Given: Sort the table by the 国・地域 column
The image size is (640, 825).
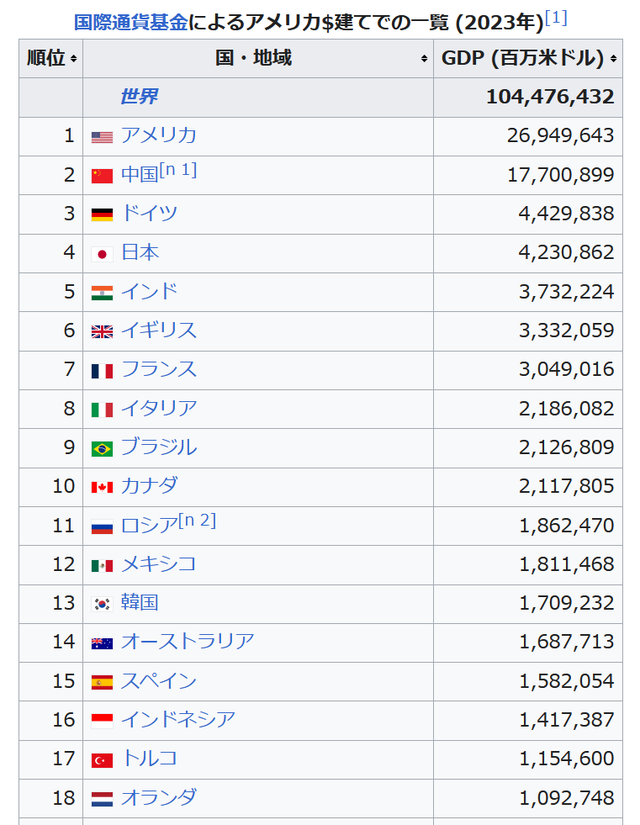Looking at the screenshot, I should coord(423,57).
